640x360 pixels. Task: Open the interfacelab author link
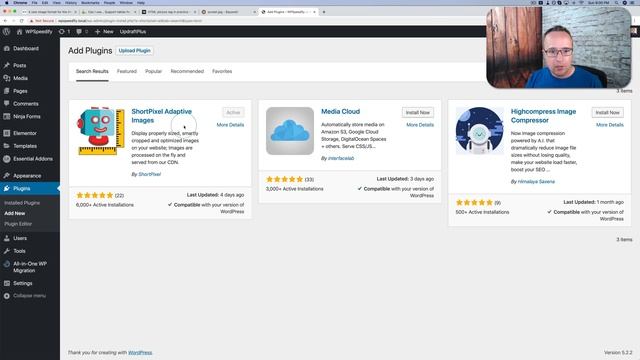(x=341, y=158)
